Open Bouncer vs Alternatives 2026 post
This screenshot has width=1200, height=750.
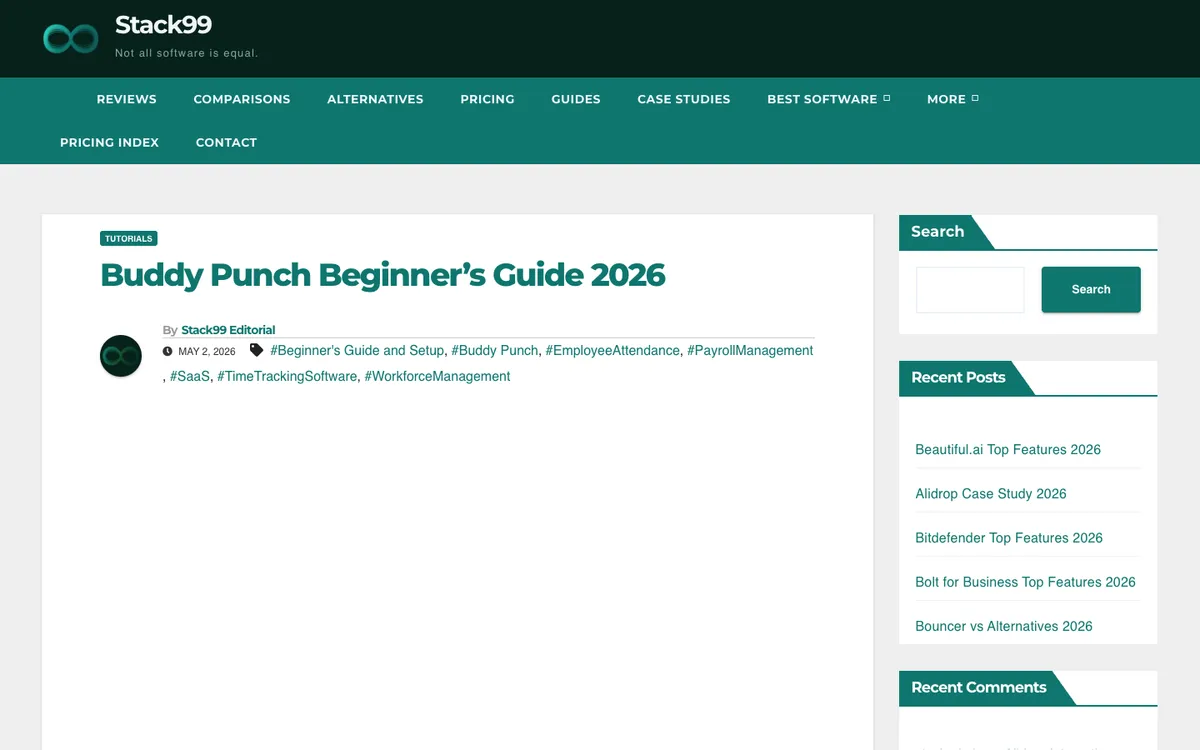pyautogui.click(x=1004, y=626)
